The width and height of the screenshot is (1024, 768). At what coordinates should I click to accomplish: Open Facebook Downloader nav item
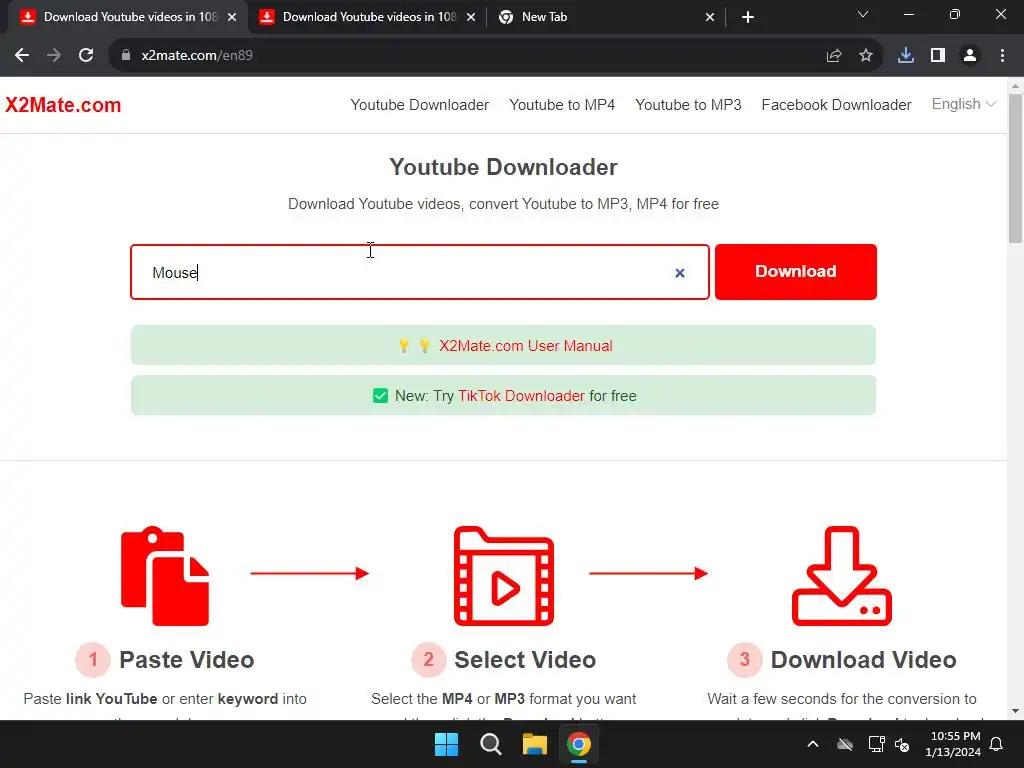coord(836,104)
